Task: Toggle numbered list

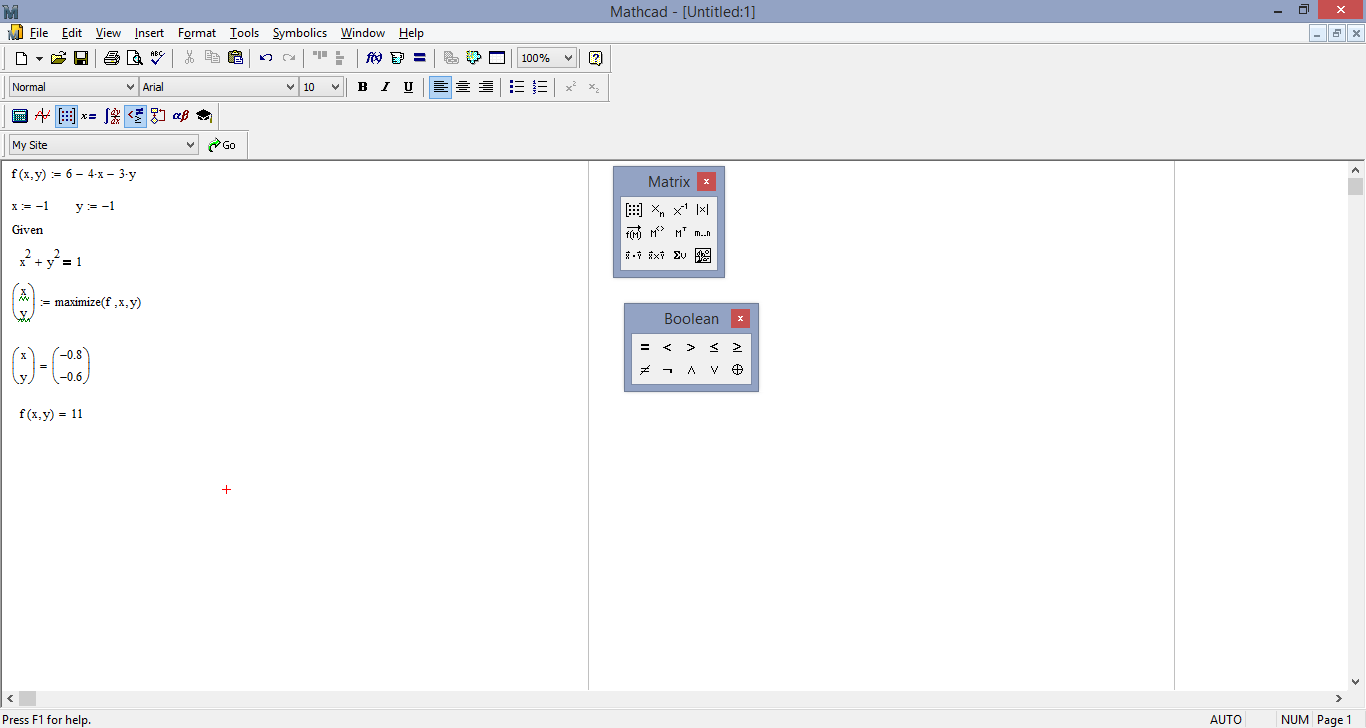Action: click(540, 87)
